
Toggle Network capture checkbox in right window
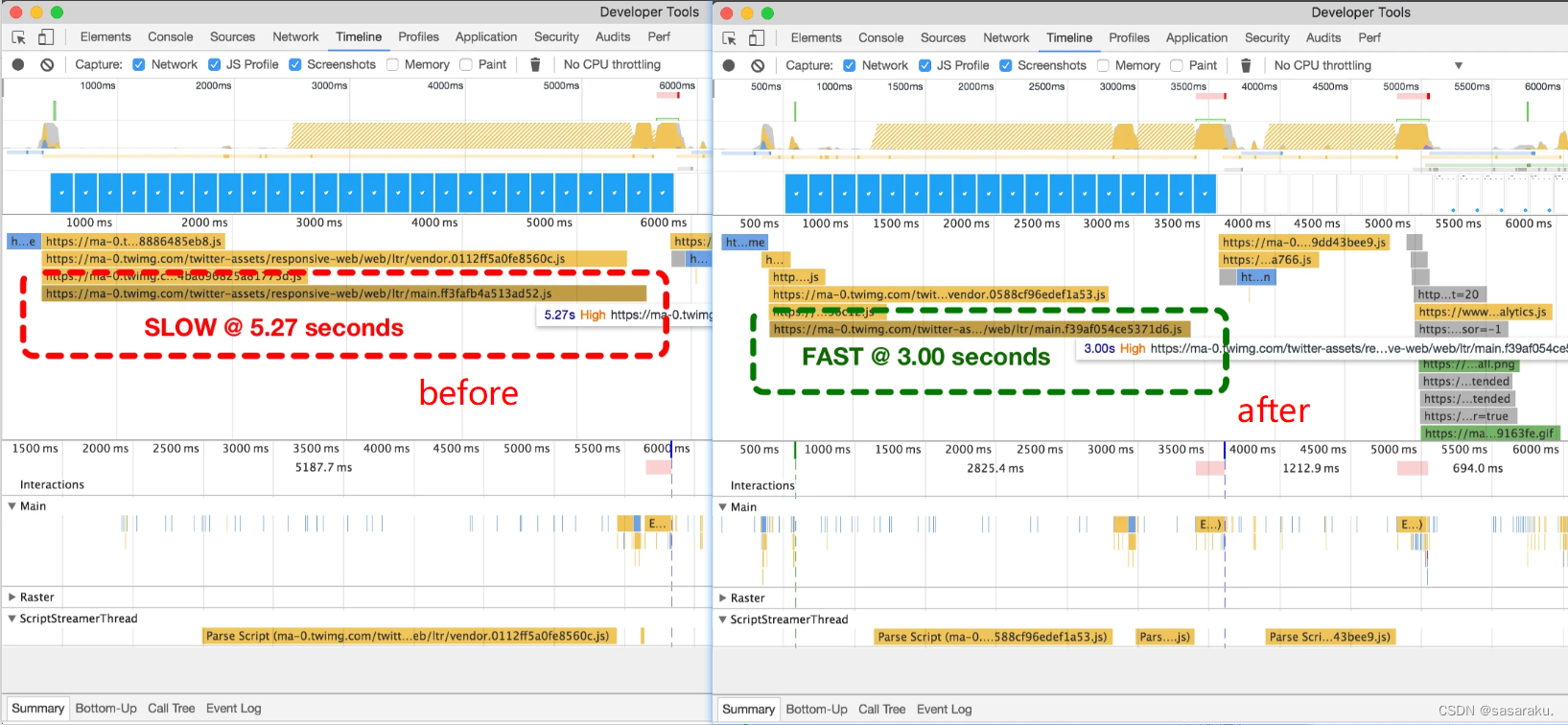(850, 65)
